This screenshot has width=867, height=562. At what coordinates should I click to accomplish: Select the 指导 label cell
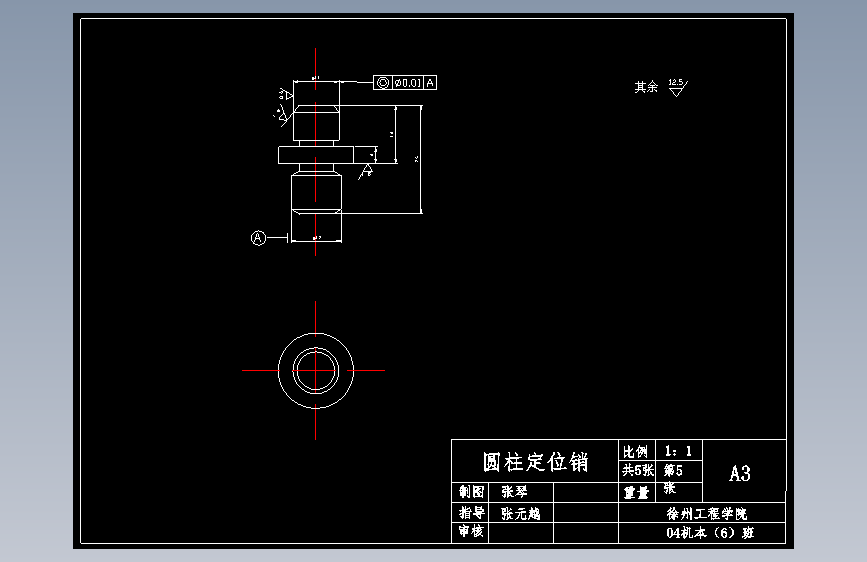[x=471, y=513]
